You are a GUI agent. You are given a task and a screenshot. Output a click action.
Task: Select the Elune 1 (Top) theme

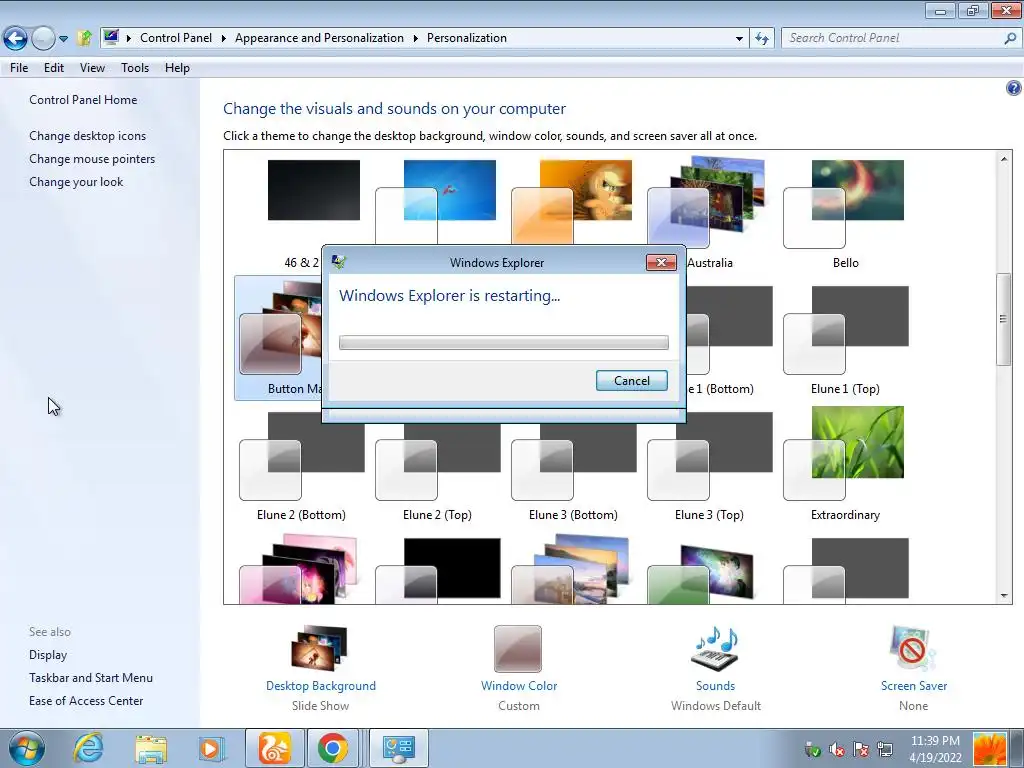(x=845, y=339)
